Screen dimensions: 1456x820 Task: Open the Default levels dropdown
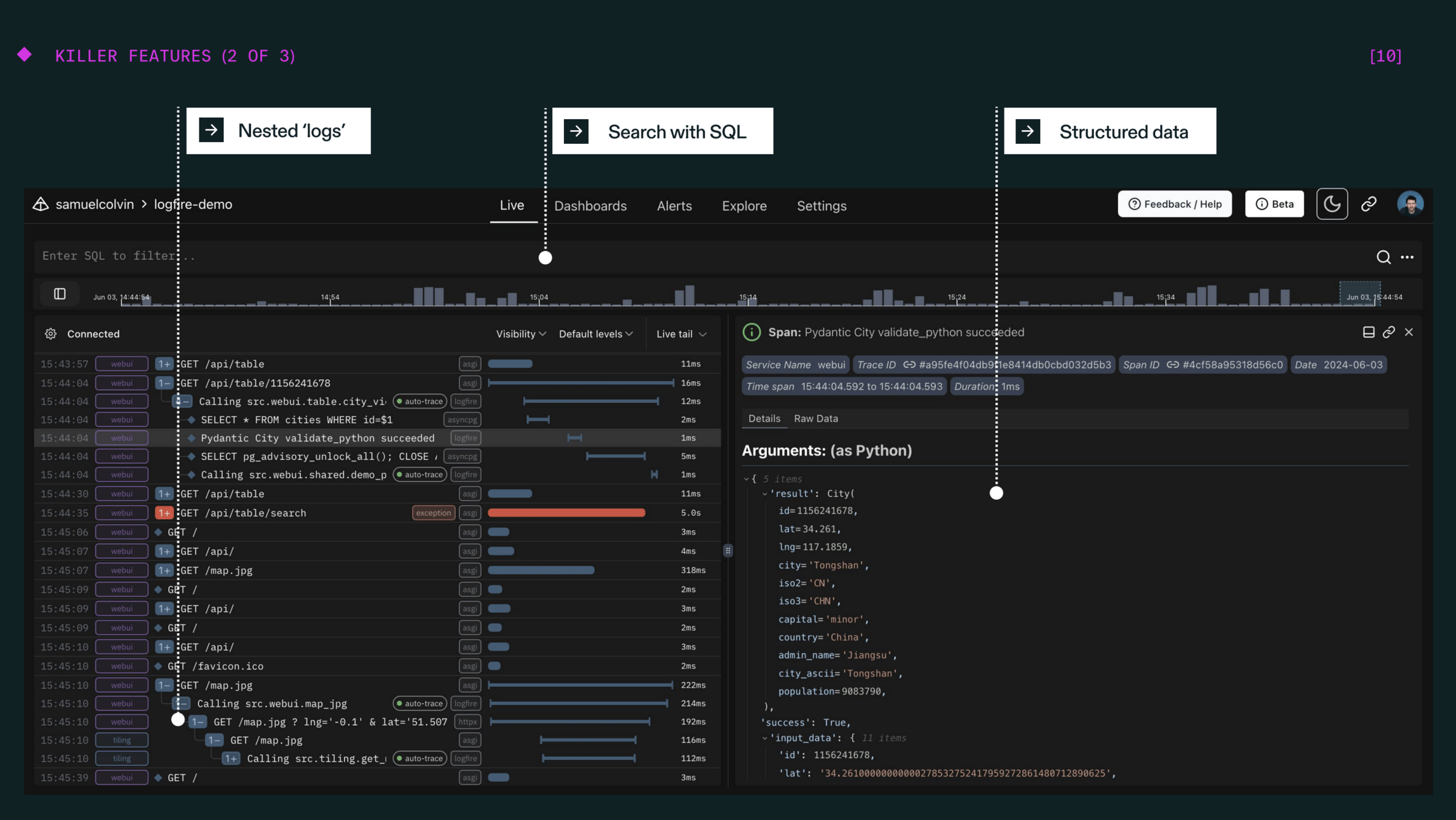point(596,334)
